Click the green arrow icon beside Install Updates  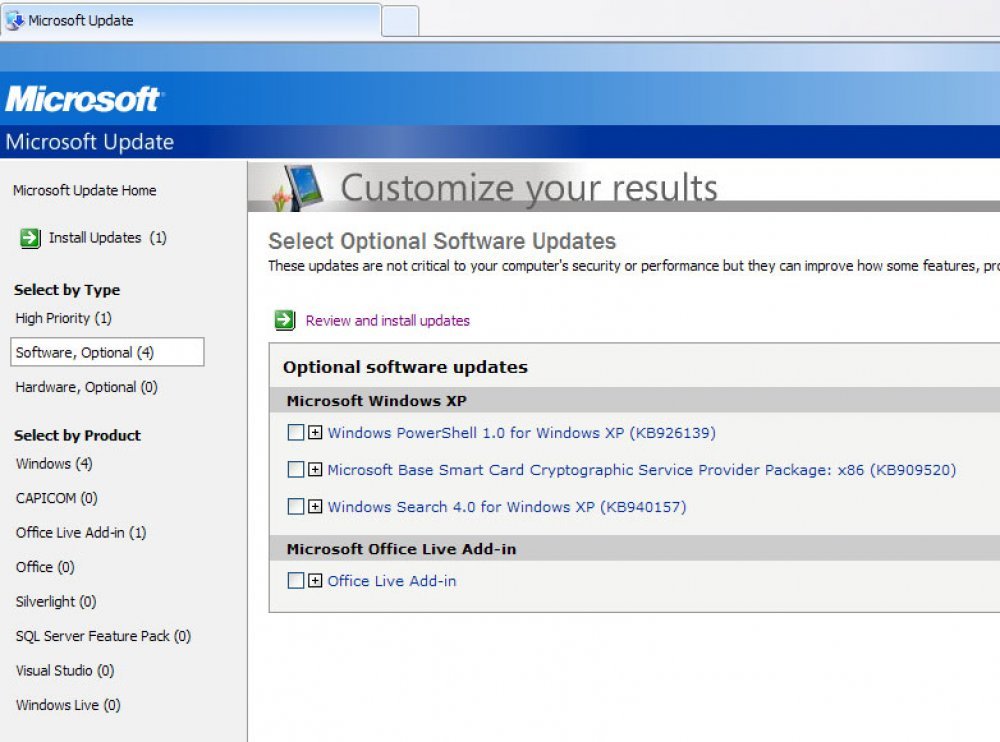point(30,238)
